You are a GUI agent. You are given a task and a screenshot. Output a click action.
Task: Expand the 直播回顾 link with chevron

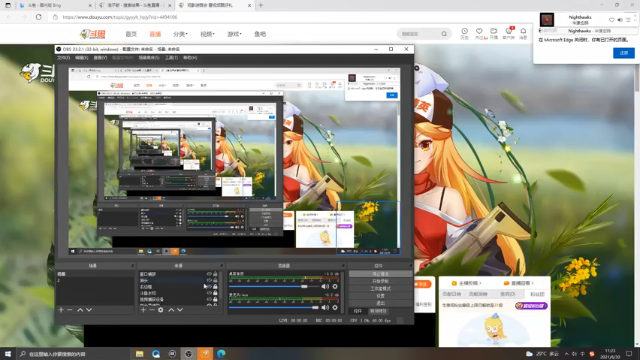(519, 283)
